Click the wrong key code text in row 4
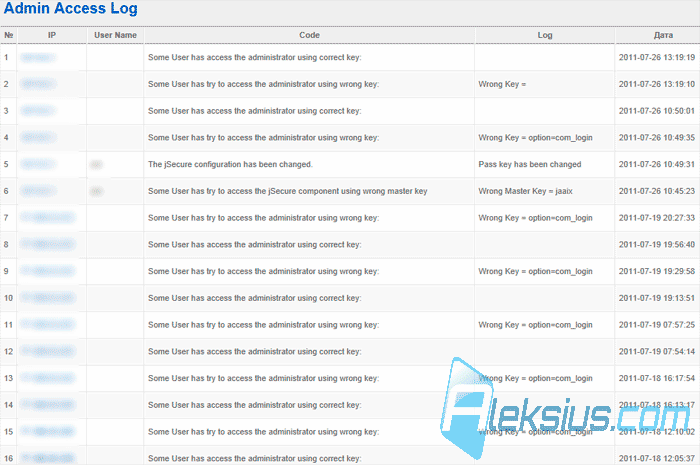700x465 pixels. click(x=263, y=137)
